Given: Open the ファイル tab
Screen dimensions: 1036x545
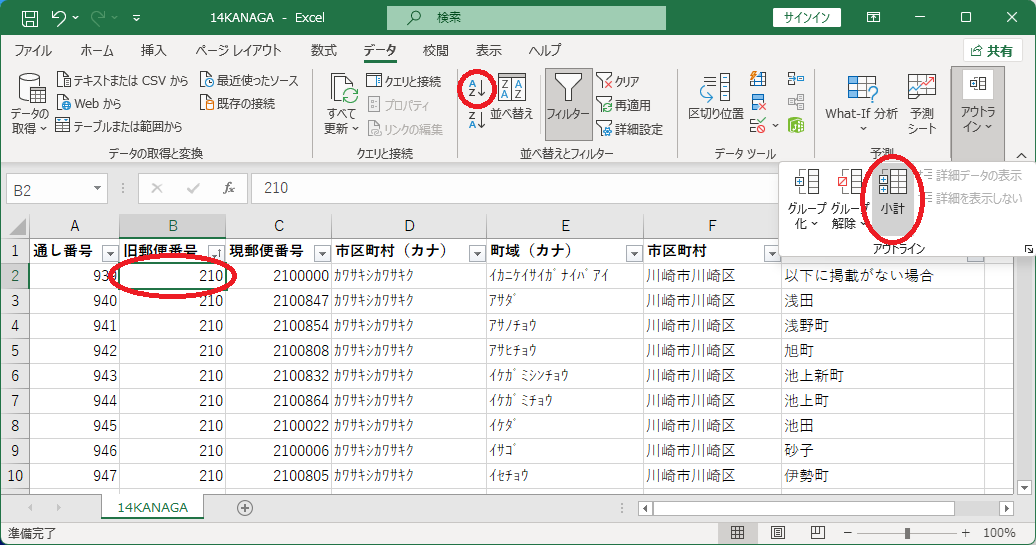Looking at the screenshot, I should [33, 50].
